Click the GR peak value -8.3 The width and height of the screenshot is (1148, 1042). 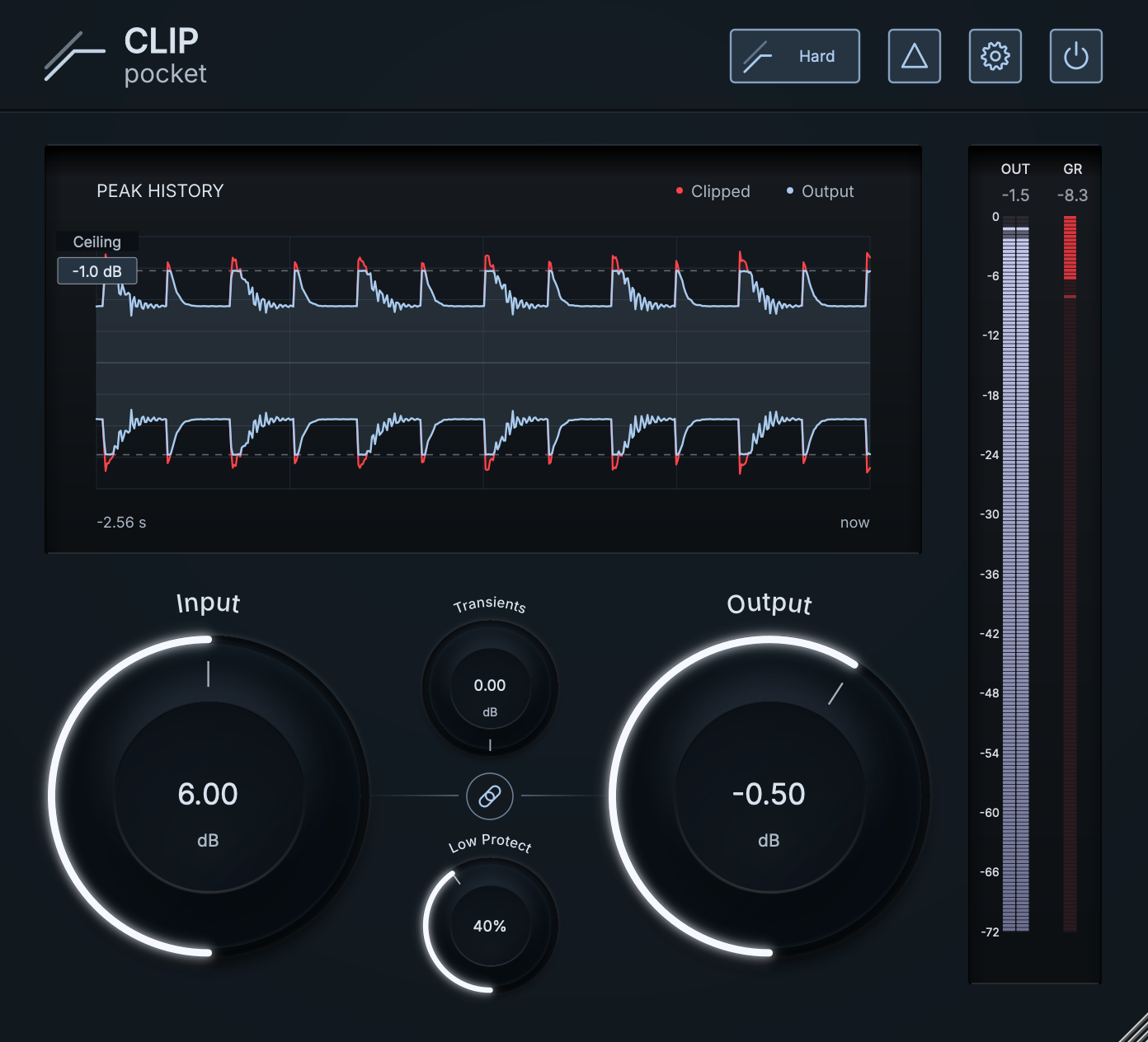[x=1072, y=195]
